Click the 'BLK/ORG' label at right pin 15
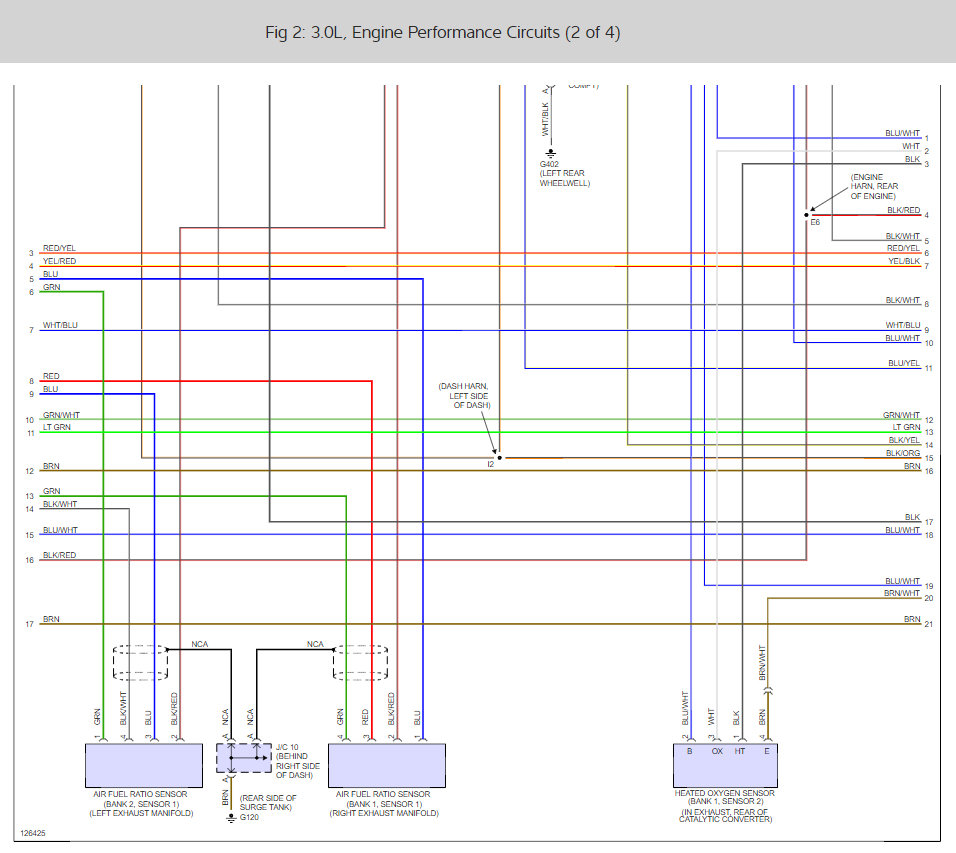 (903, 453)
